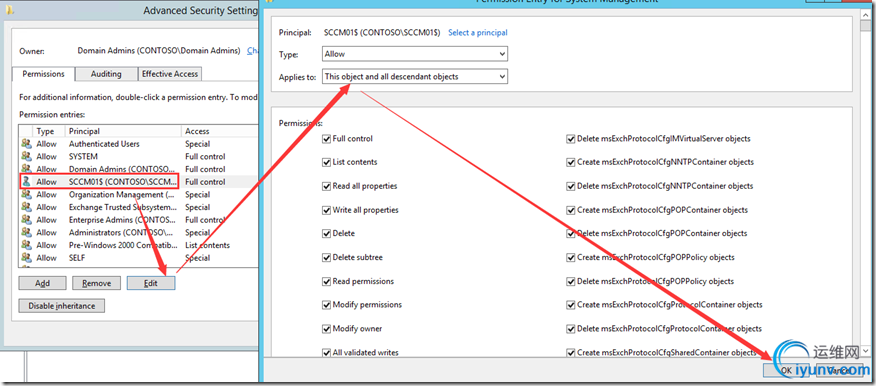Select the Pre-Windows 2000 Compatible entry
The image size is (876, 386).
point(138,245)
